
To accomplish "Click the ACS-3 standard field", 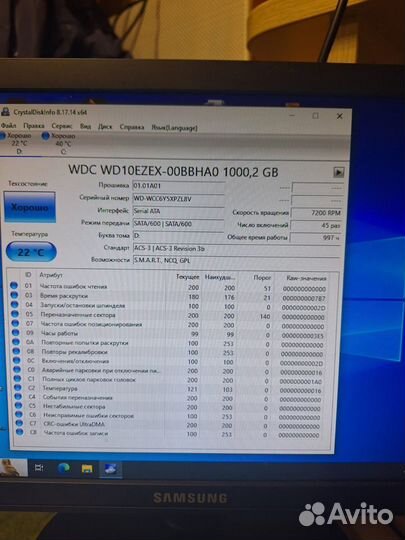I will pyautogui.click(x=236, y=248).
